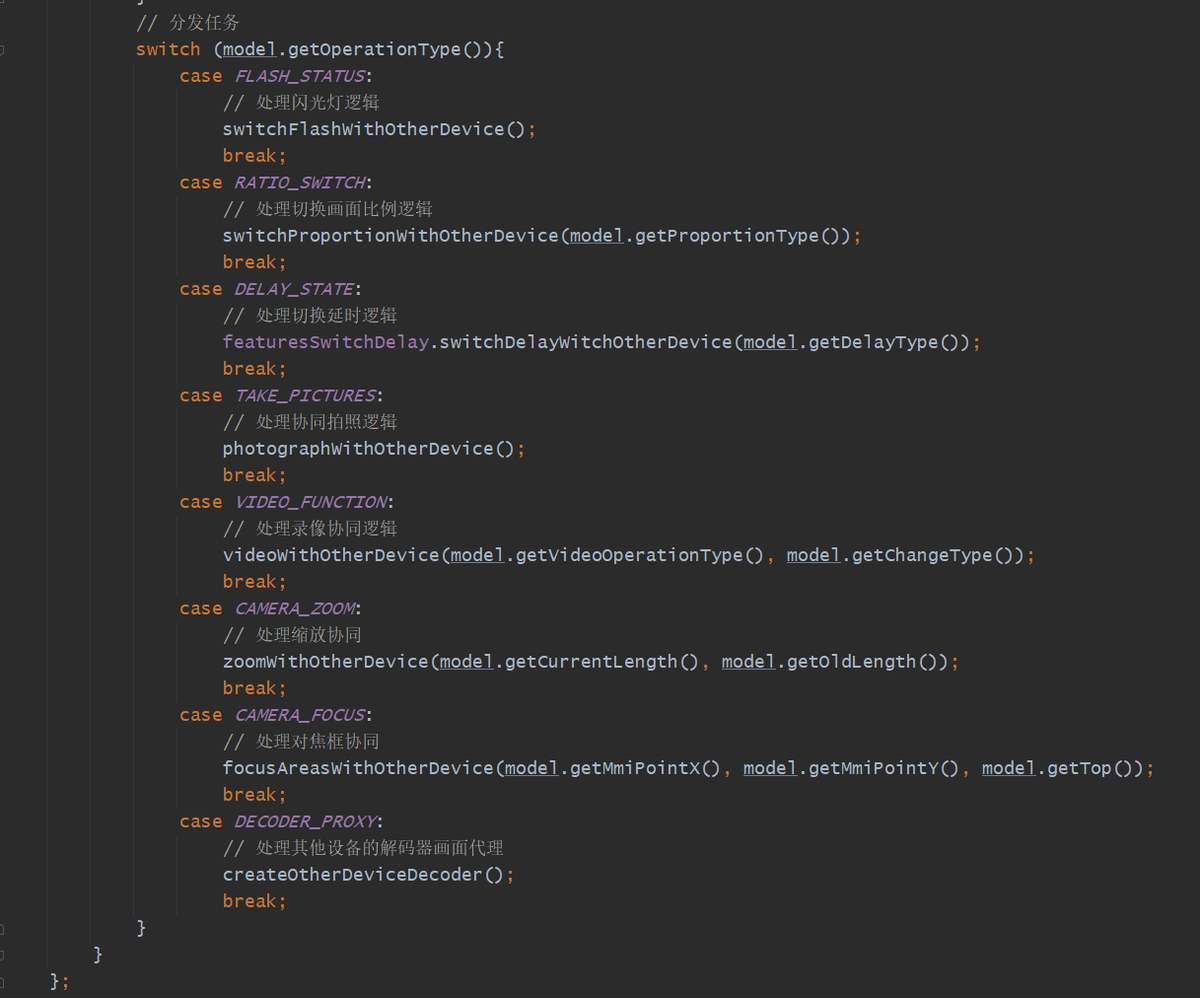
Task: Select the getCurrentLength call
Action: (591, 661)
